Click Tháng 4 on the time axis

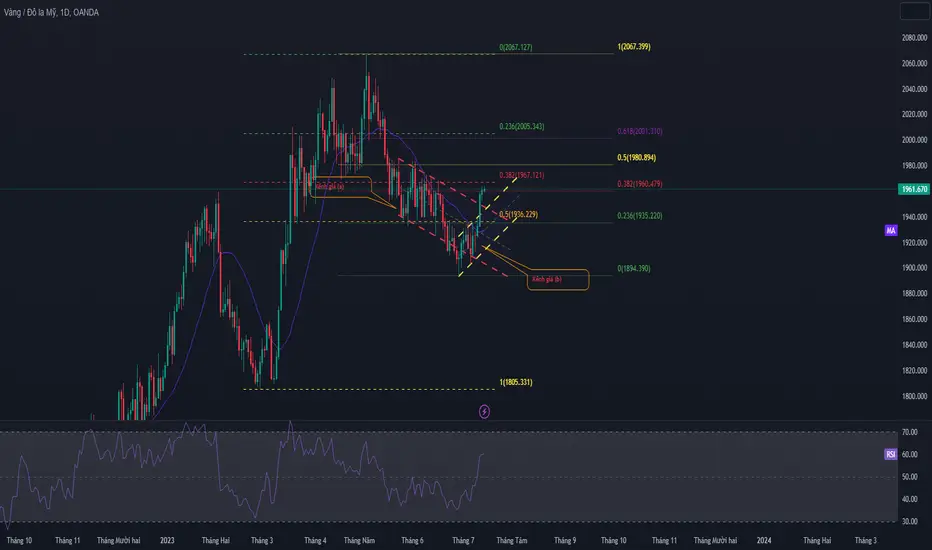[315, 540]
